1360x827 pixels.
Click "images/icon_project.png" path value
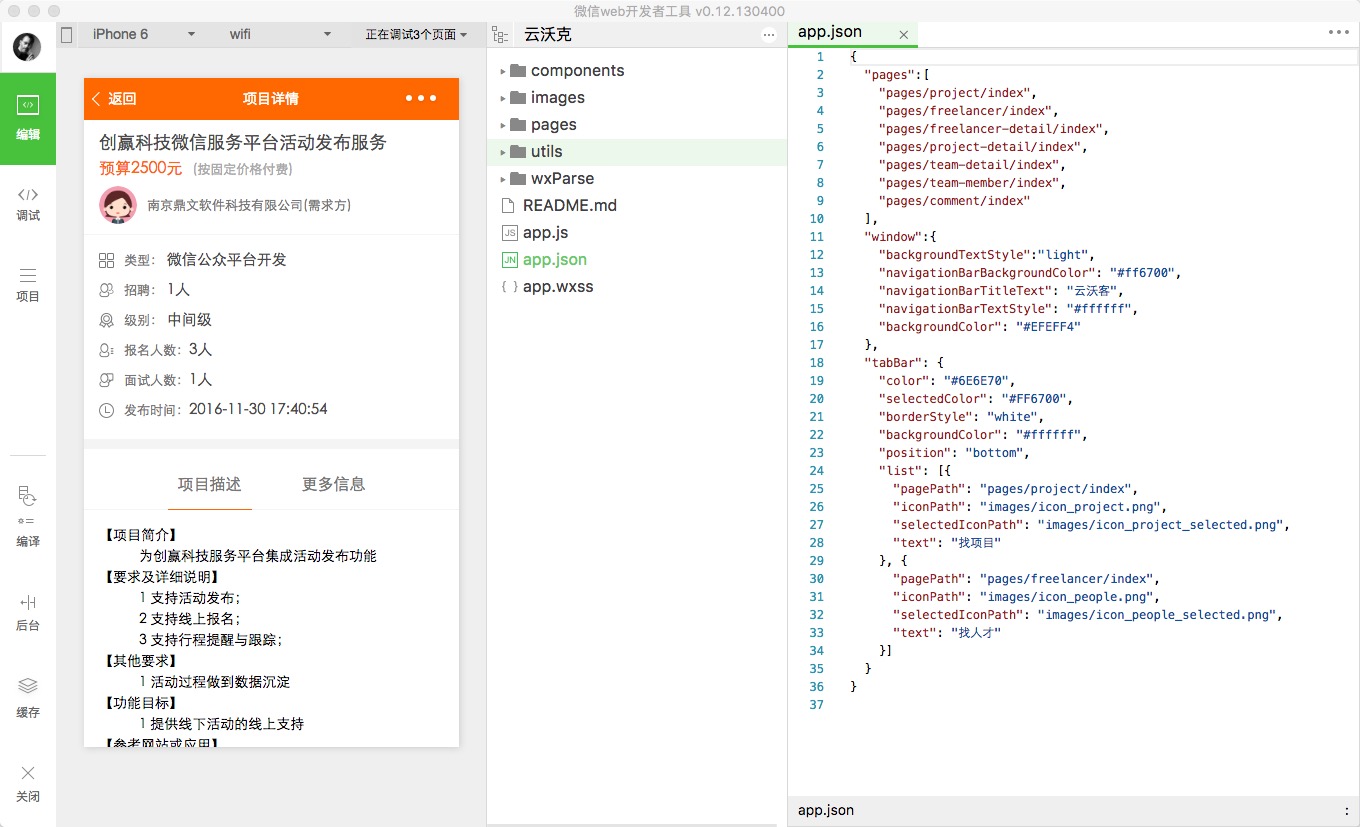click(1069, 507)
